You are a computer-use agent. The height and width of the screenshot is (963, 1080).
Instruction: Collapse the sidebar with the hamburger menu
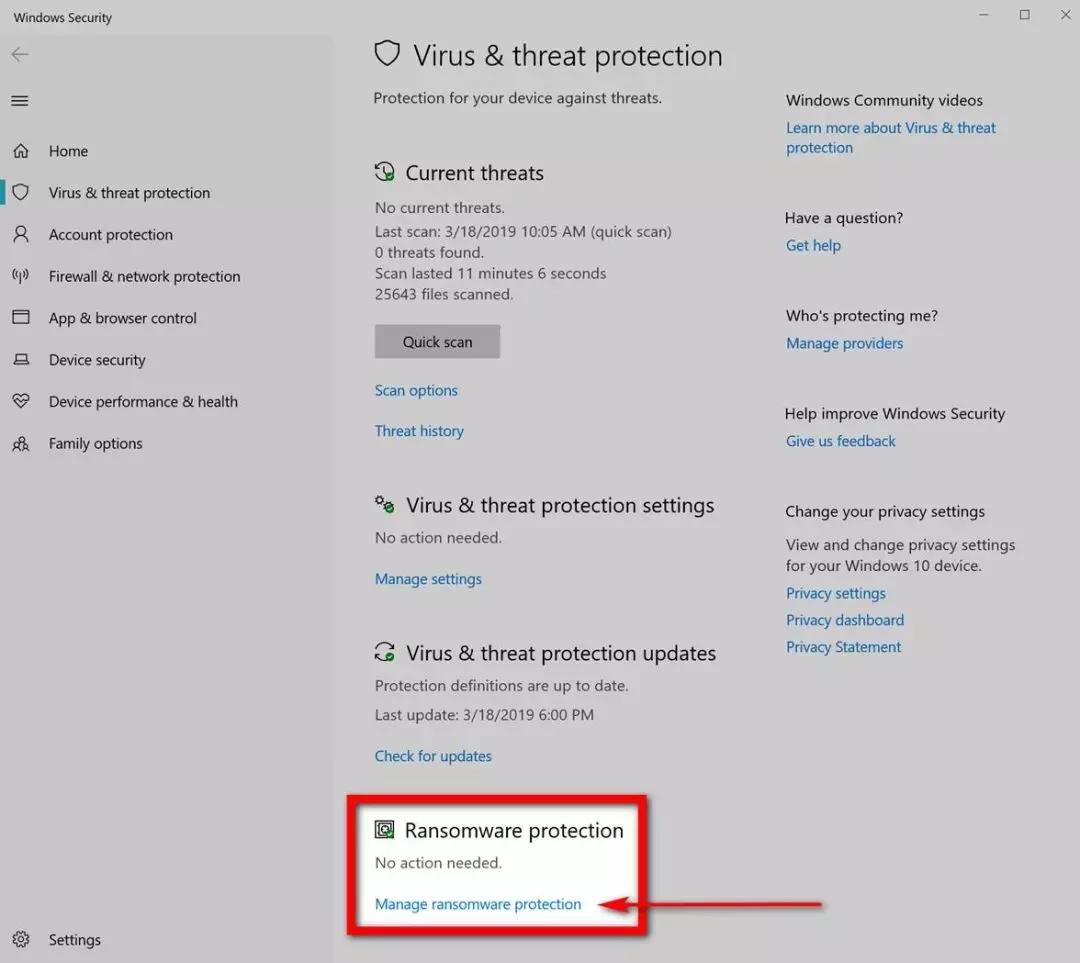pyautogui.click(x=20, y=100)
